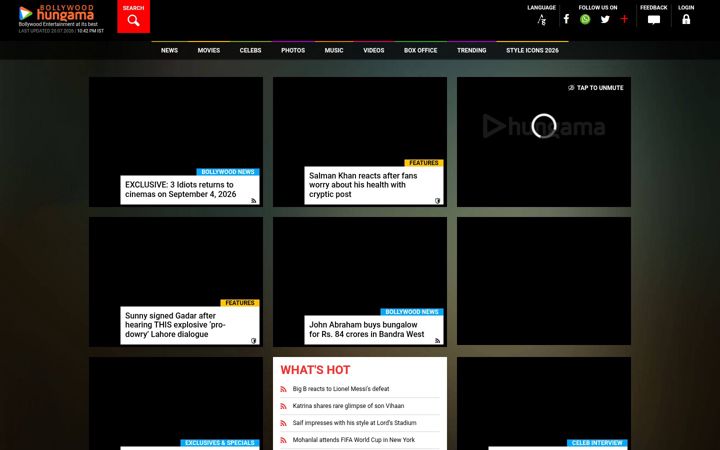Open the Videos menu
The width and height of the screenshot is (720, 450).
coord(374,51)
